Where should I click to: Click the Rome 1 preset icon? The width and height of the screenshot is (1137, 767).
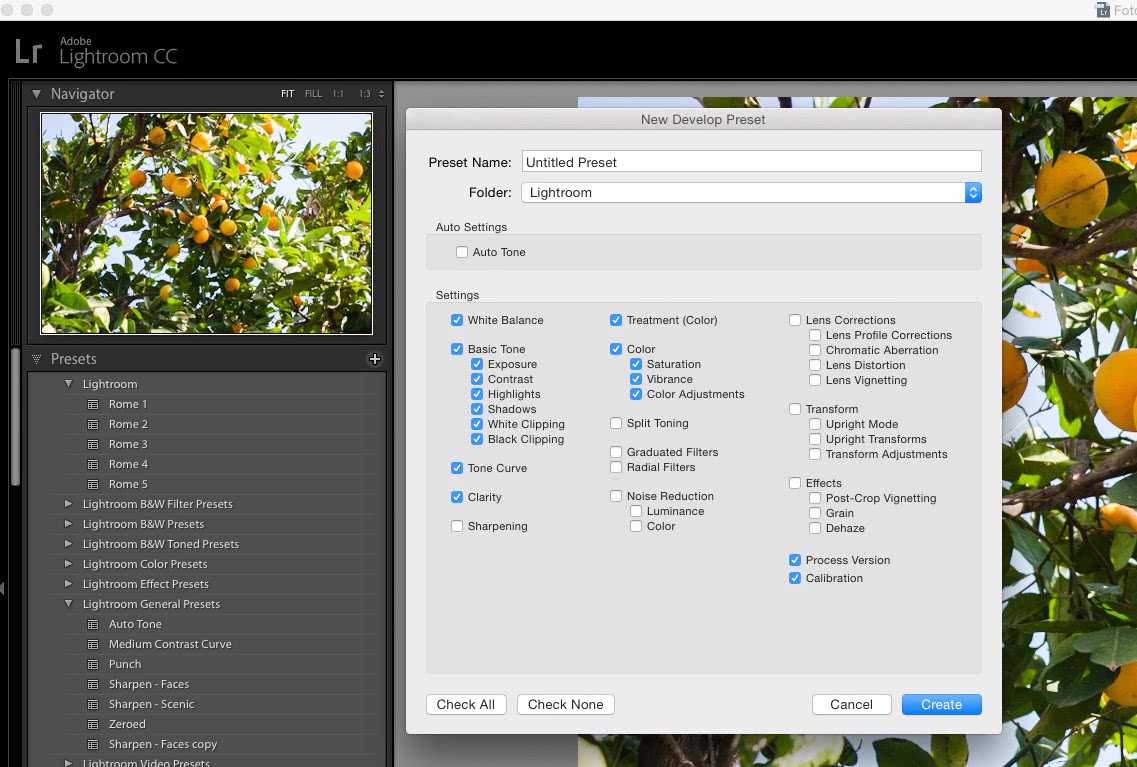pyautogui.click(x=93, y=404)
